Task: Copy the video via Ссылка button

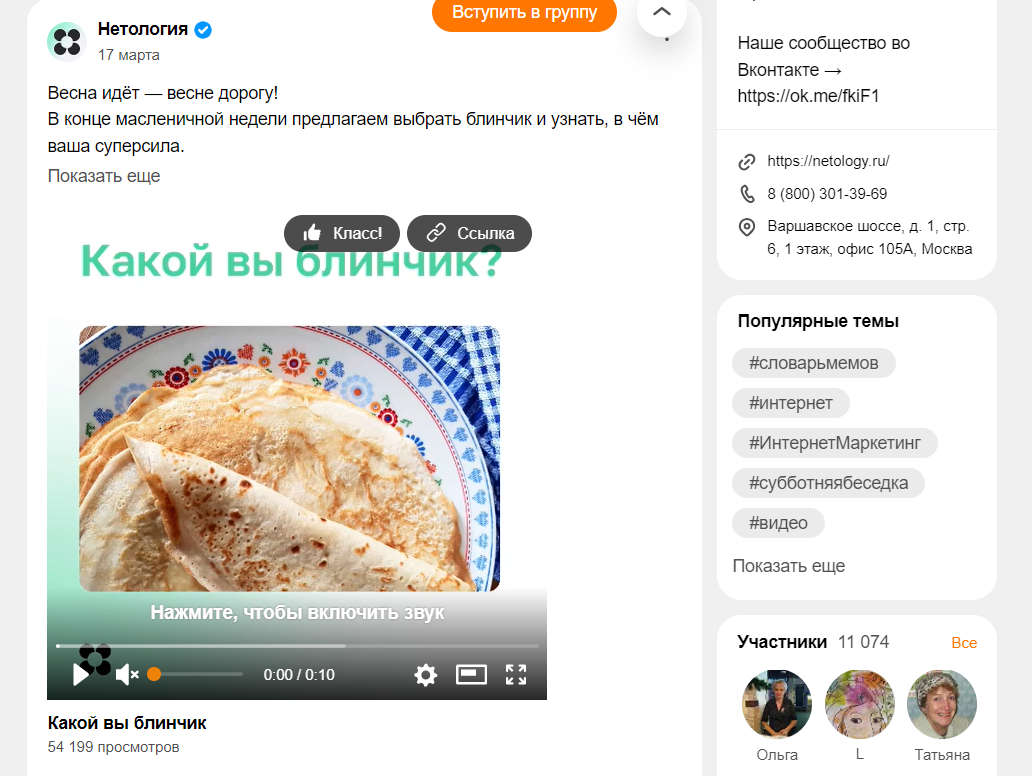Action: [469, 233]
